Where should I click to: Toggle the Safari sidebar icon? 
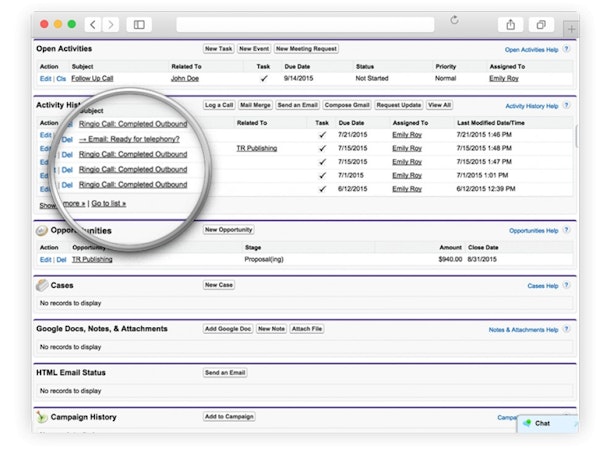pos(139,25)
